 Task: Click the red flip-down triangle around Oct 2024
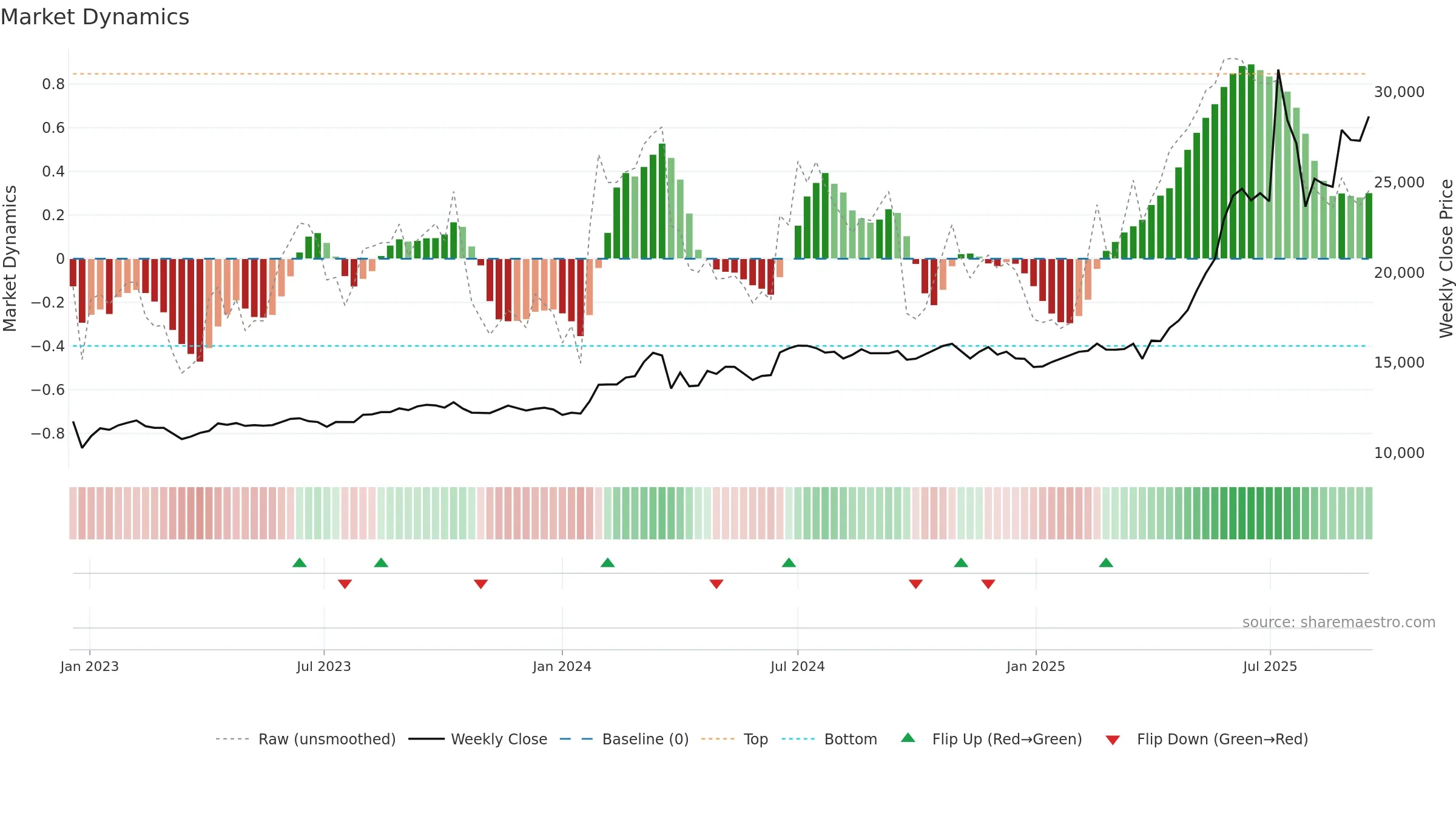[x=916, y=584]
